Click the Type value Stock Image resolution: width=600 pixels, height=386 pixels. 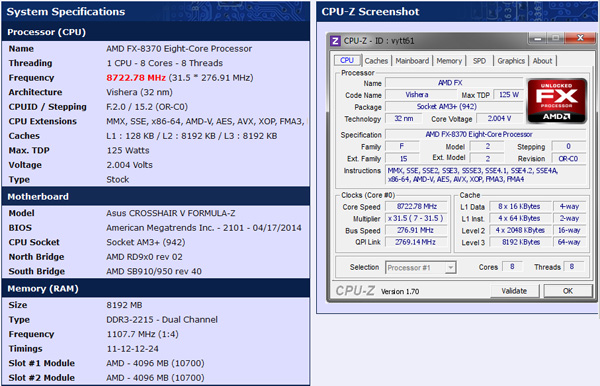tap(117, 179)
